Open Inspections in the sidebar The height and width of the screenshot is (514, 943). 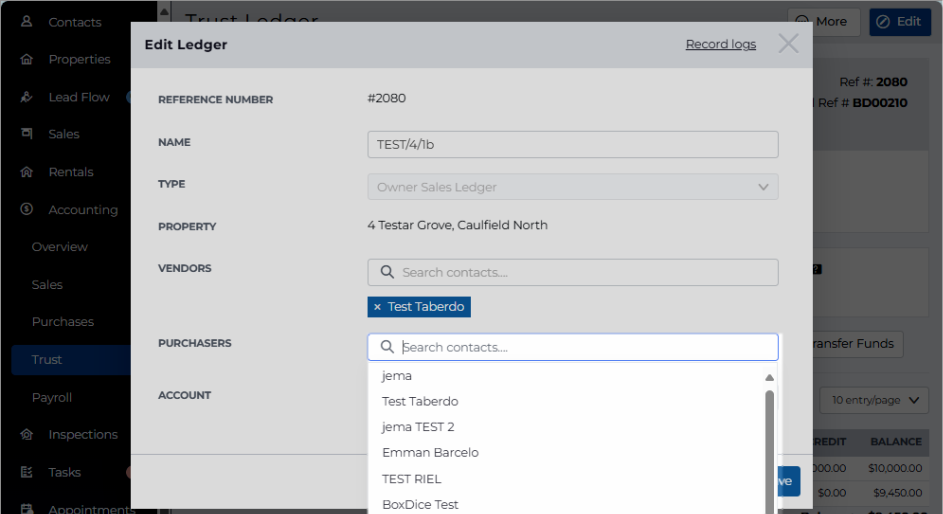click(x=83, y=435)
